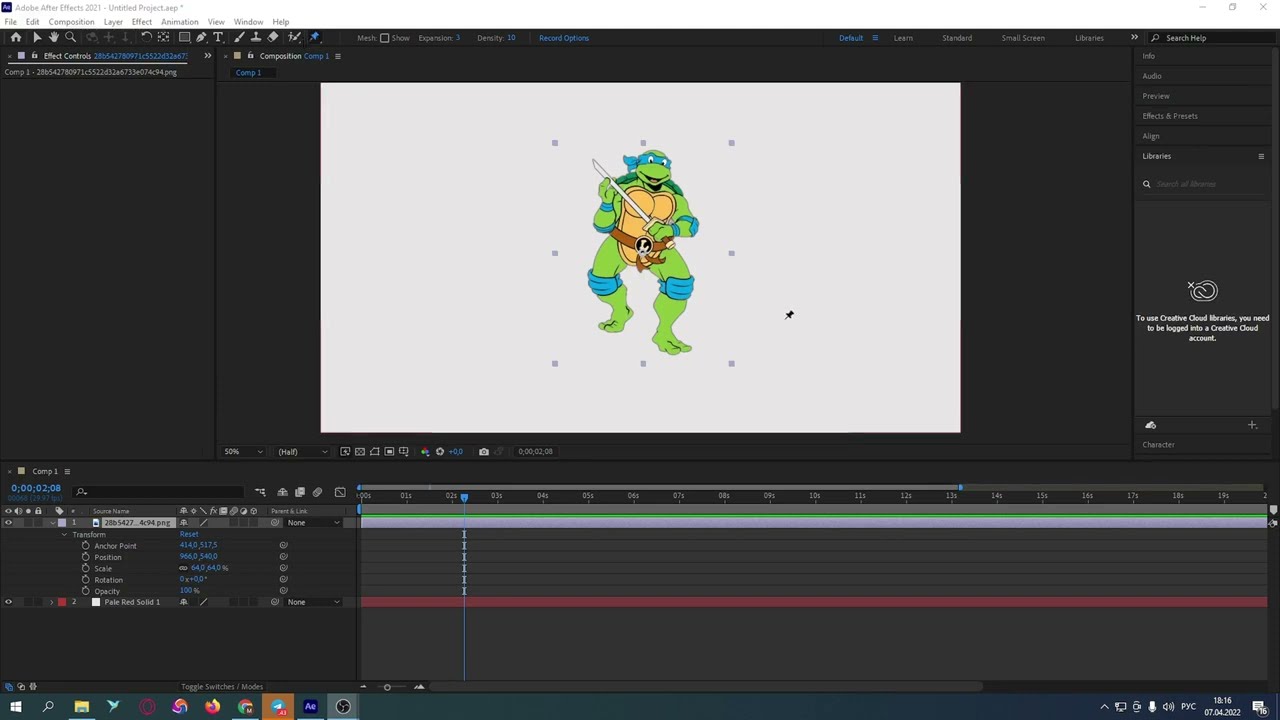1280x720 pixels.
Task: Select the Clone Stamp tool
Action: tap(256, 37)
